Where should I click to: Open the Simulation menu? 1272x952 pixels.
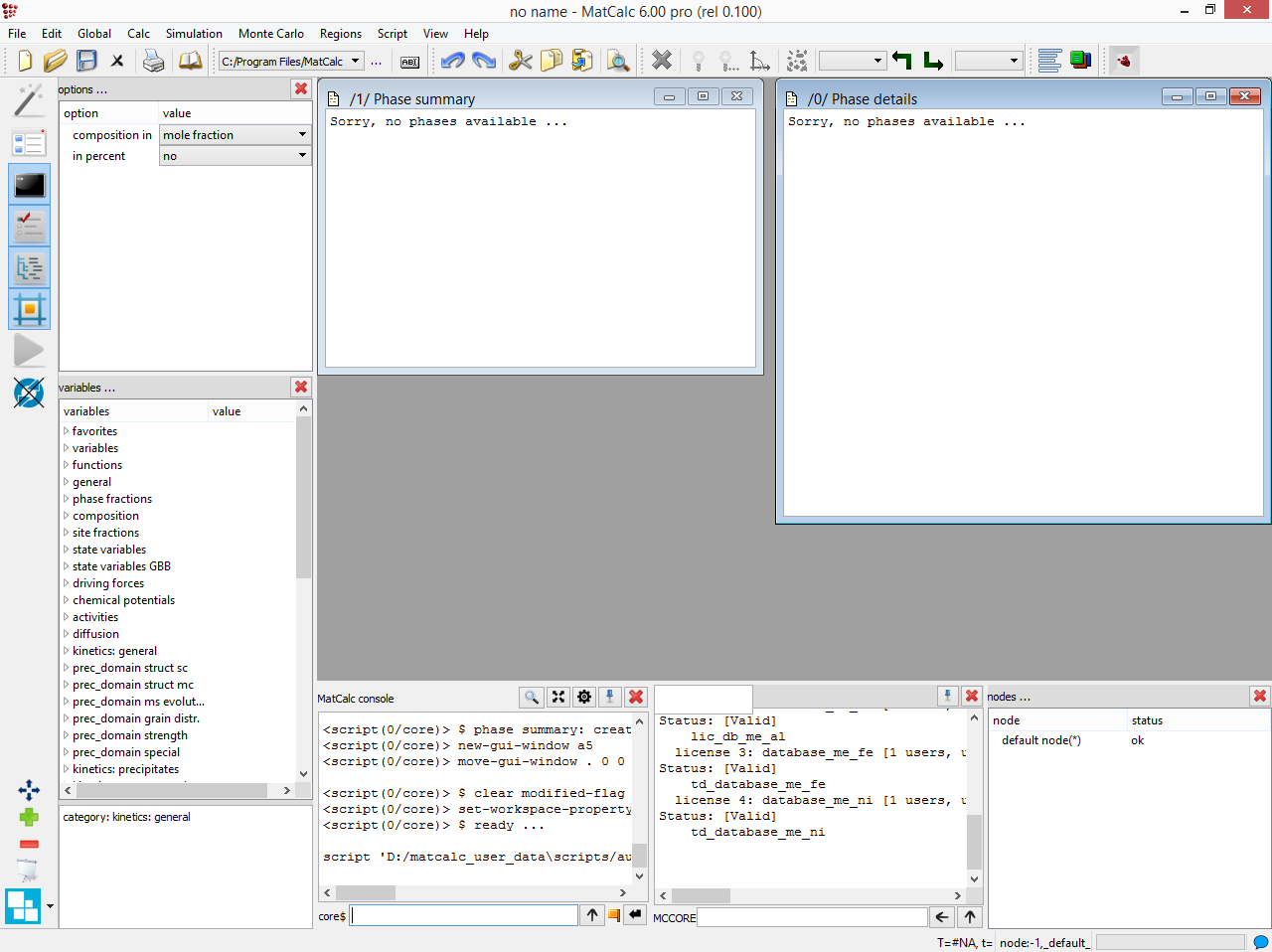[194, 34]
